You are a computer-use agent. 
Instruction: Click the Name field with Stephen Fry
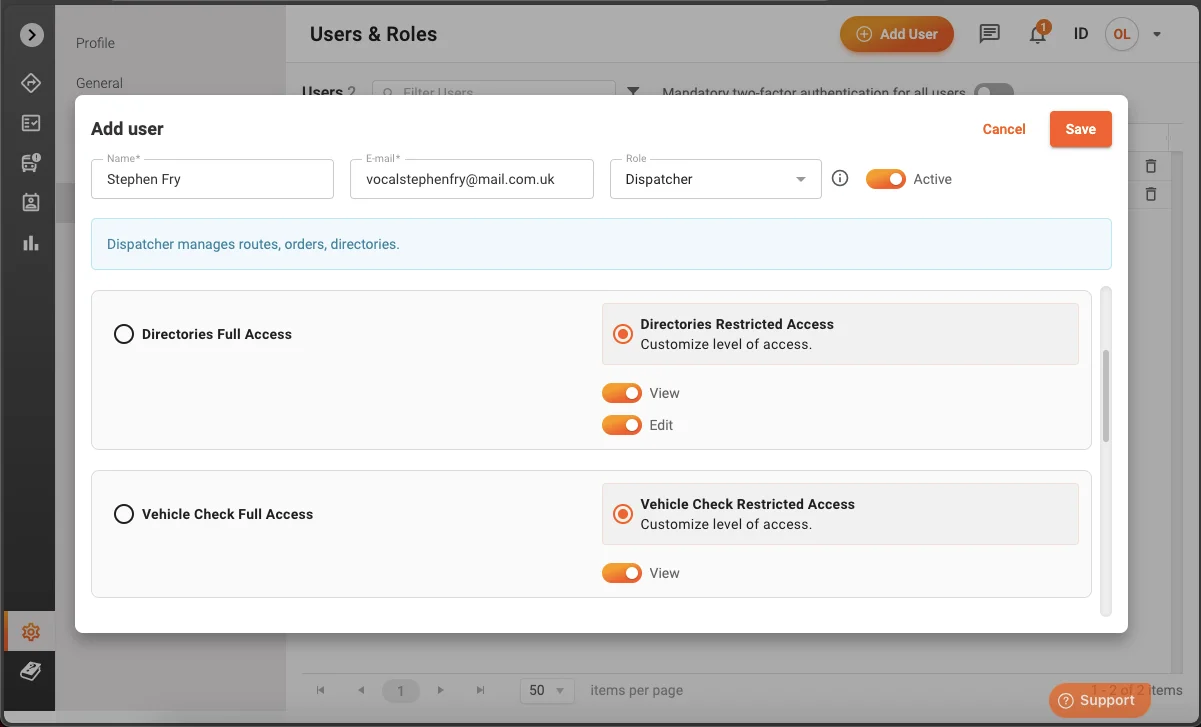[212, 179]
